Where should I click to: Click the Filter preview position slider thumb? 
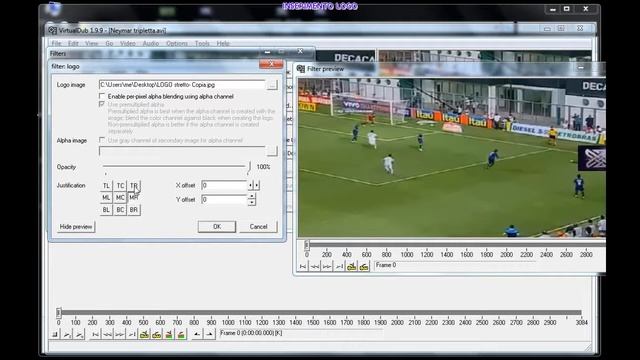pos(307,245)
